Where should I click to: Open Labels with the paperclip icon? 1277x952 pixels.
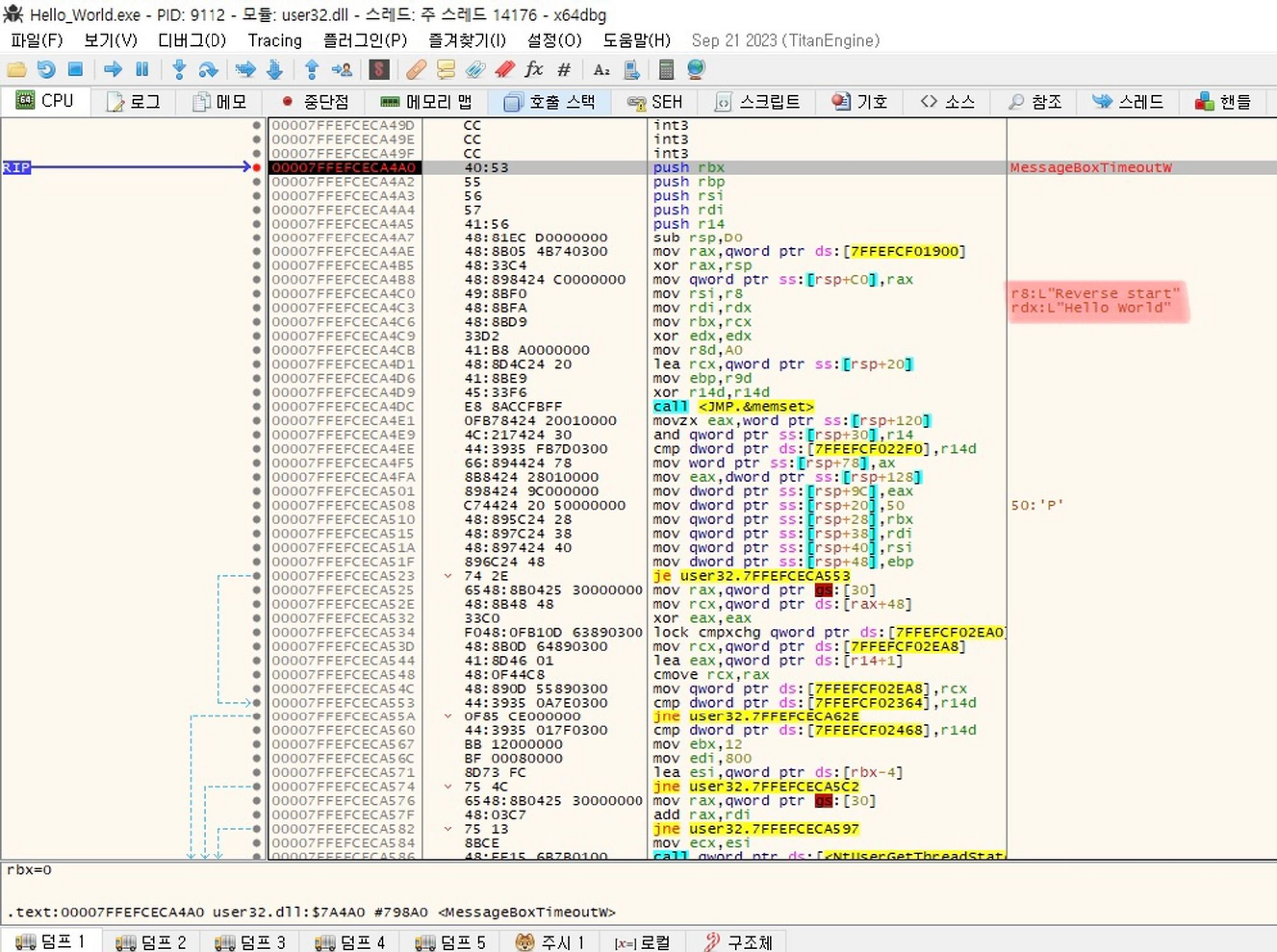point(475,69)
